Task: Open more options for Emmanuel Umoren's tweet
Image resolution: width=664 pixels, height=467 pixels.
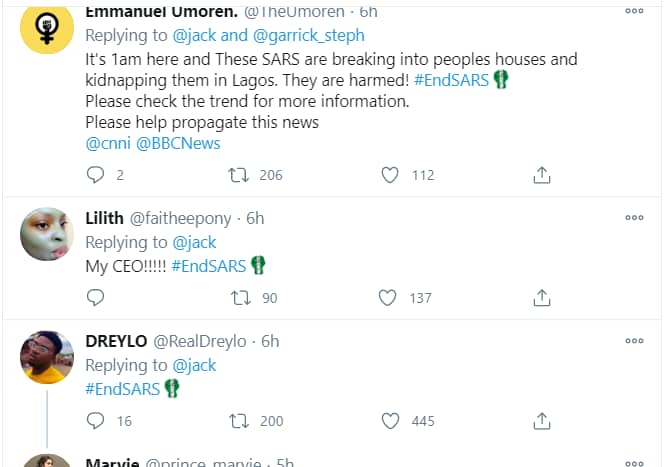Action: coord(634,11)
